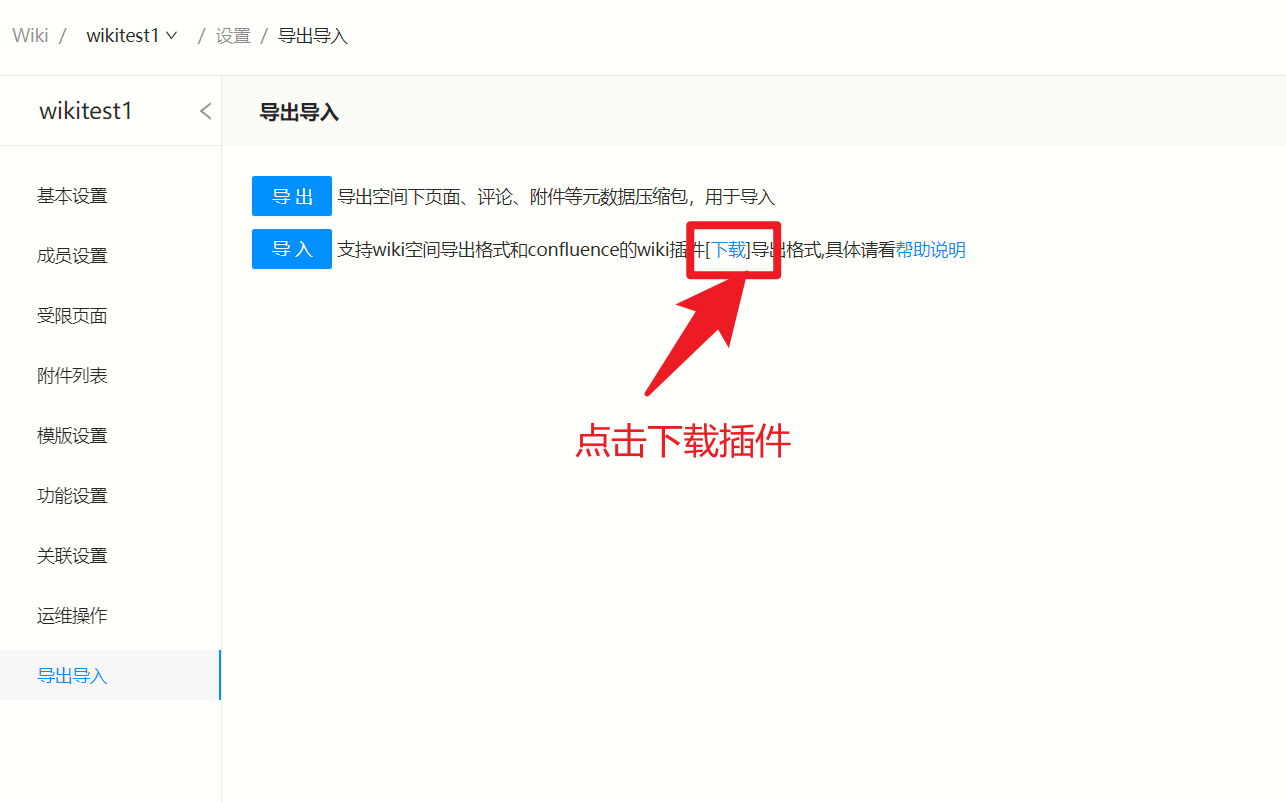Click the blue 导出 export button
This screenshot has height=802, width=1286.
(x=291, y=195)
